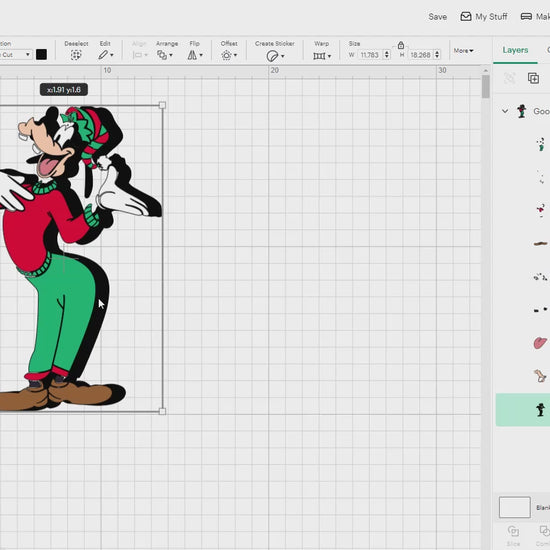Expand the Offset dropdown arrow
The width and height of the screenshot is (550, 550).
coord(235,55)
